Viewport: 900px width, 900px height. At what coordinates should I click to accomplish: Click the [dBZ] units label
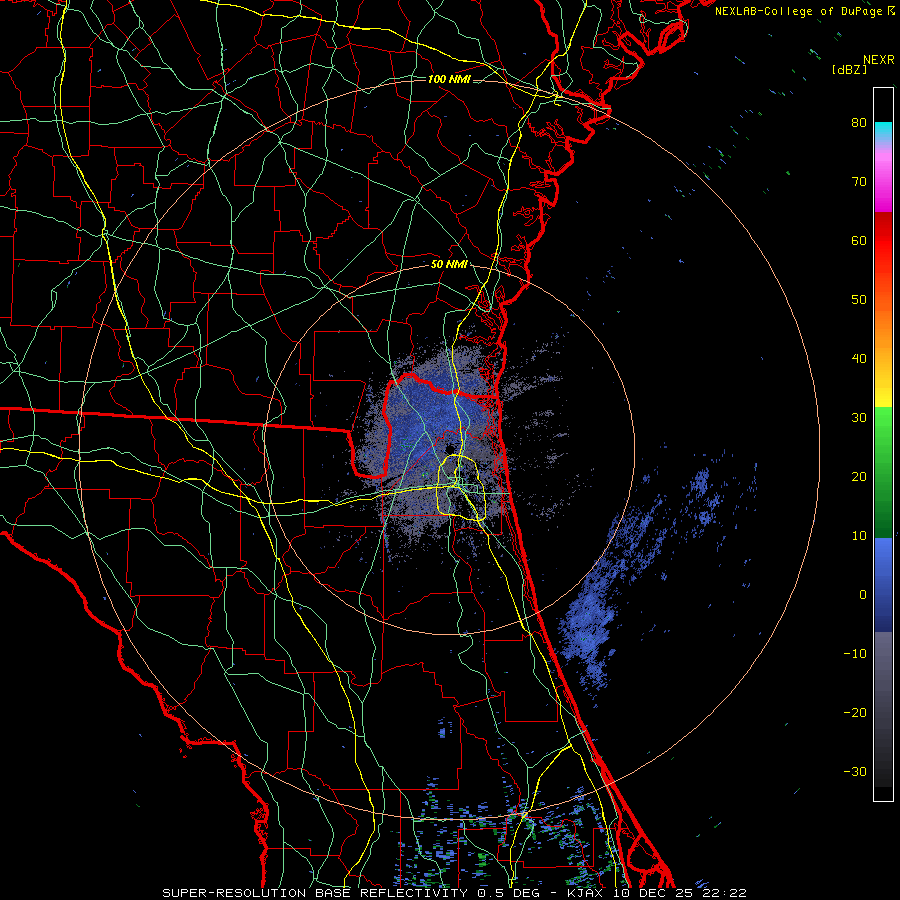pos(849,69)
